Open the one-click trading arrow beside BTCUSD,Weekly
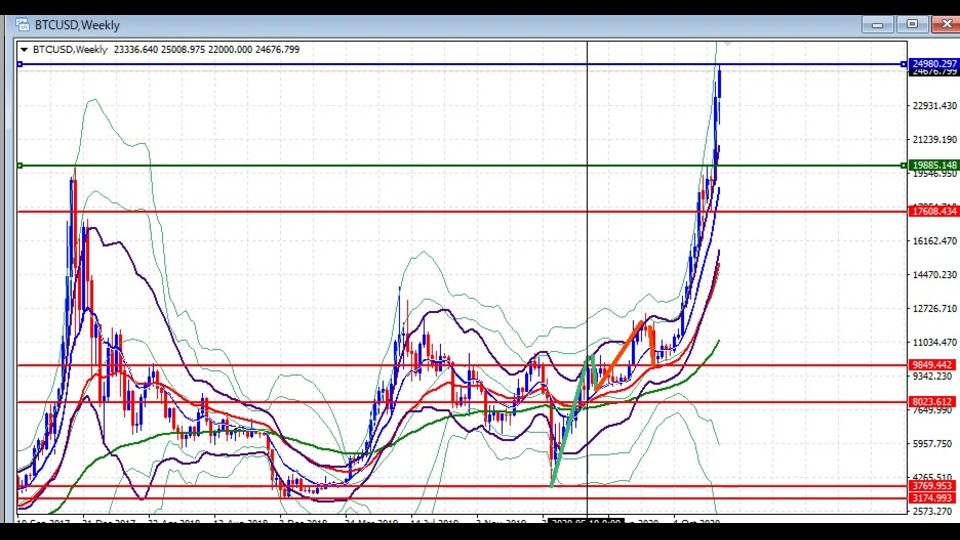This screenshot has height=540, width=960. point(24,48)
